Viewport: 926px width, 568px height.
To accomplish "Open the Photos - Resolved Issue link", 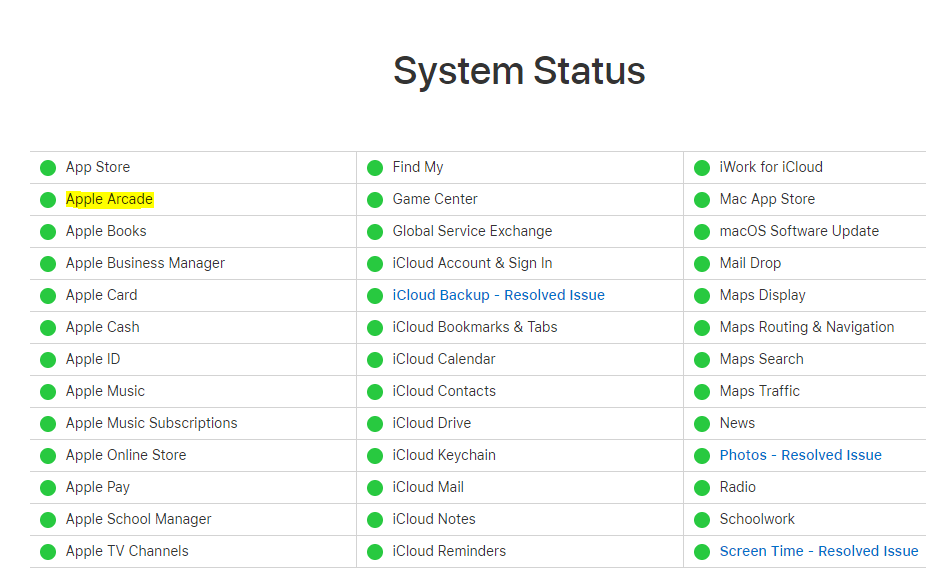I will [800, 455].
